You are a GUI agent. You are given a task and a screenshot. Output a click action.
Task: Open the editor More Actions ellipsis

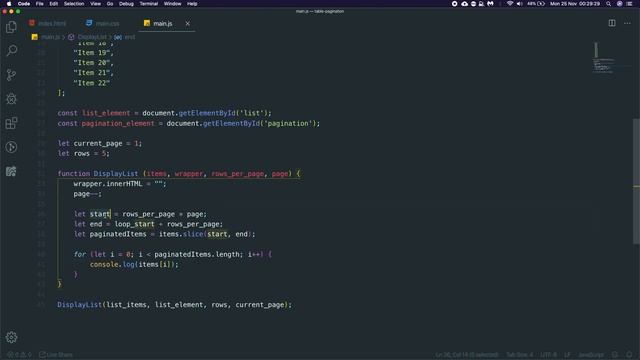click(627, 23)
